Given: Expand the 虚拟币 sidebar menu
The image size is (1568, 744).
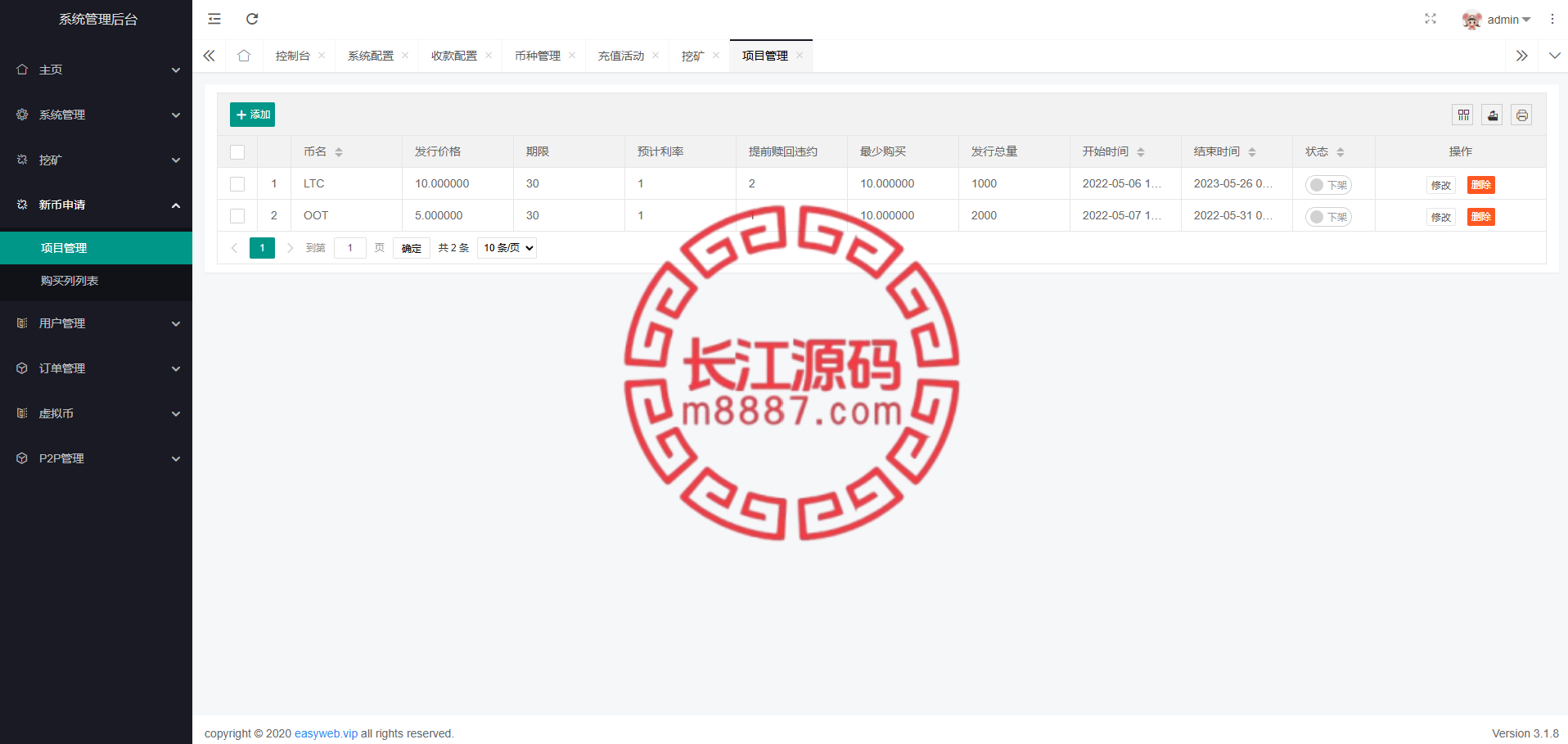Looking at the screenshot, I should (97, 413).
